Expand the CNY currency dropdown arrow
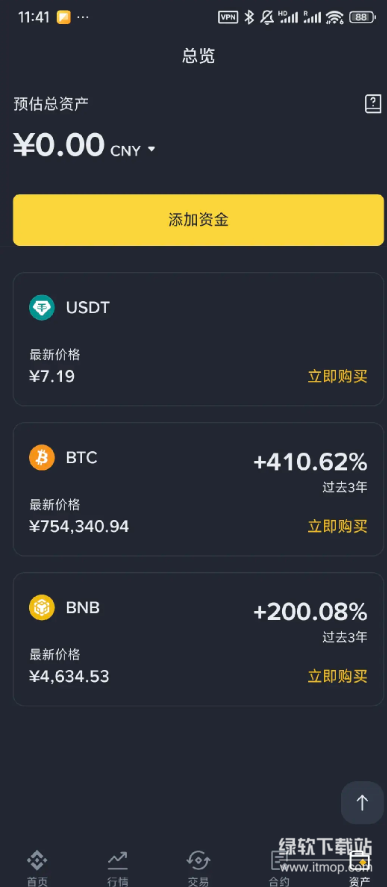The height and width of the screenshot is (887, 387). coord(151,149)
